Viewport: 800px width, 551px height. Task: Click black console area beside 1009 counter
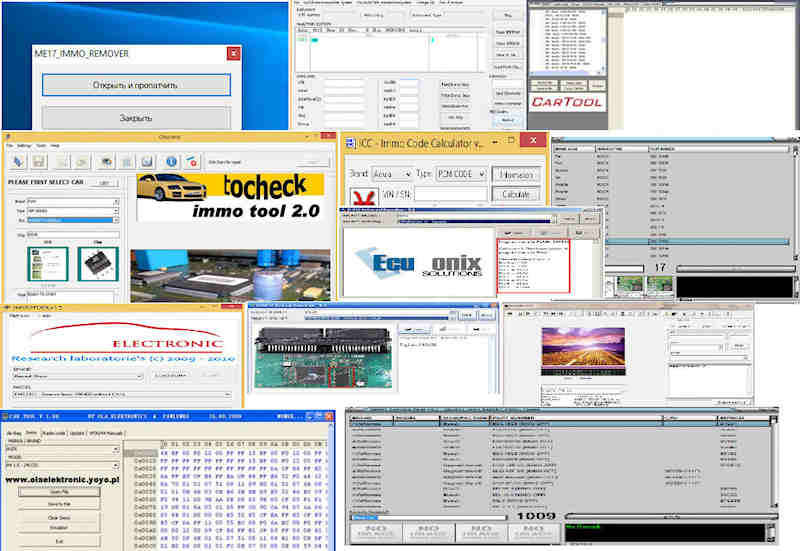[666, 533]
